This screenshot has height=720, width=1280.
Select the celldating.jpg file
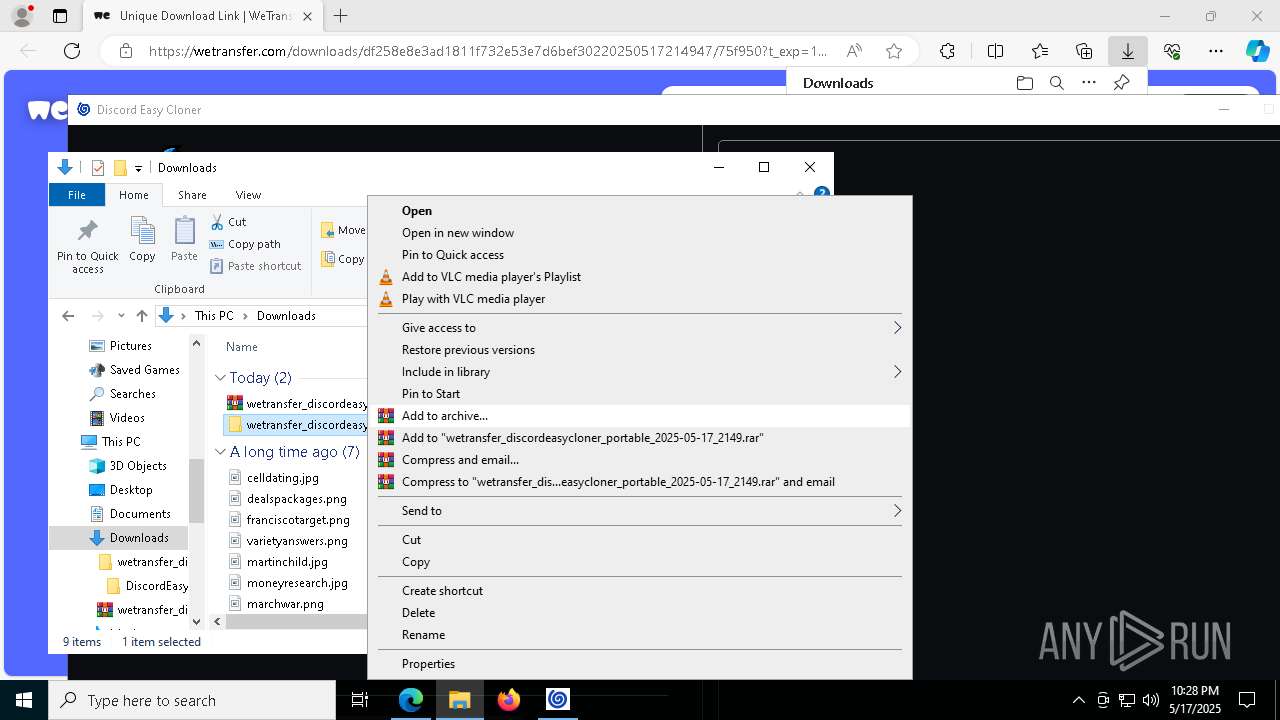click(283, 478)
